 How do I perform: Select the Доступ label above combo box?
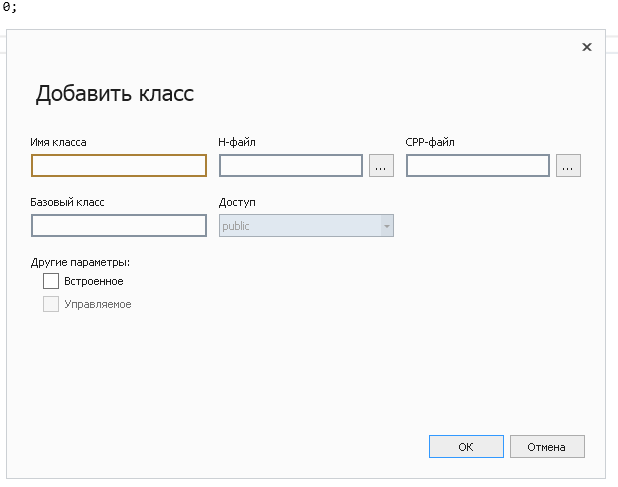tap(237, 203)
